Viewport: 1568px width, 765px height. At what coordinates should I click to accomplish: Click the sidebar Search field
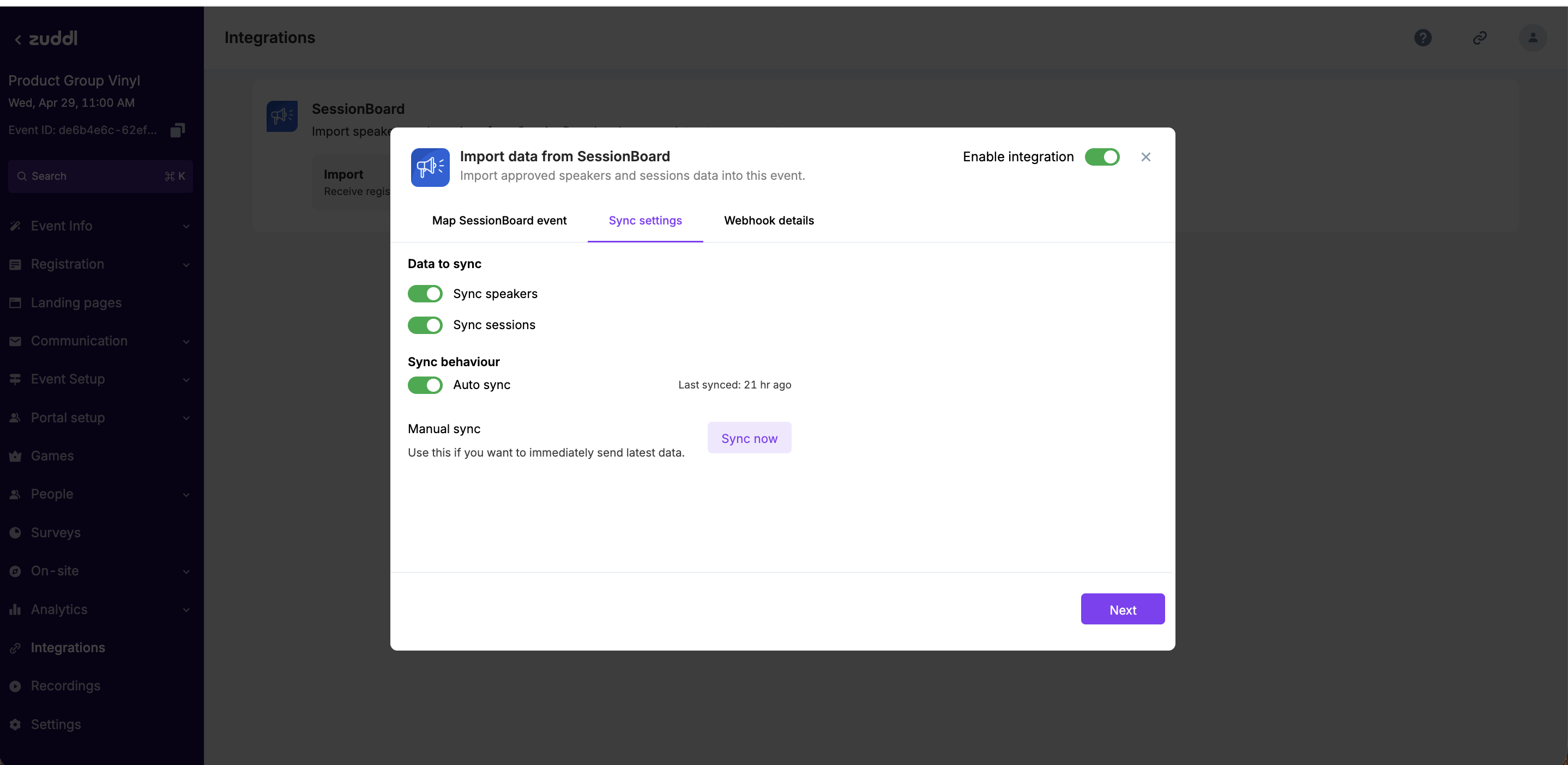100,177
